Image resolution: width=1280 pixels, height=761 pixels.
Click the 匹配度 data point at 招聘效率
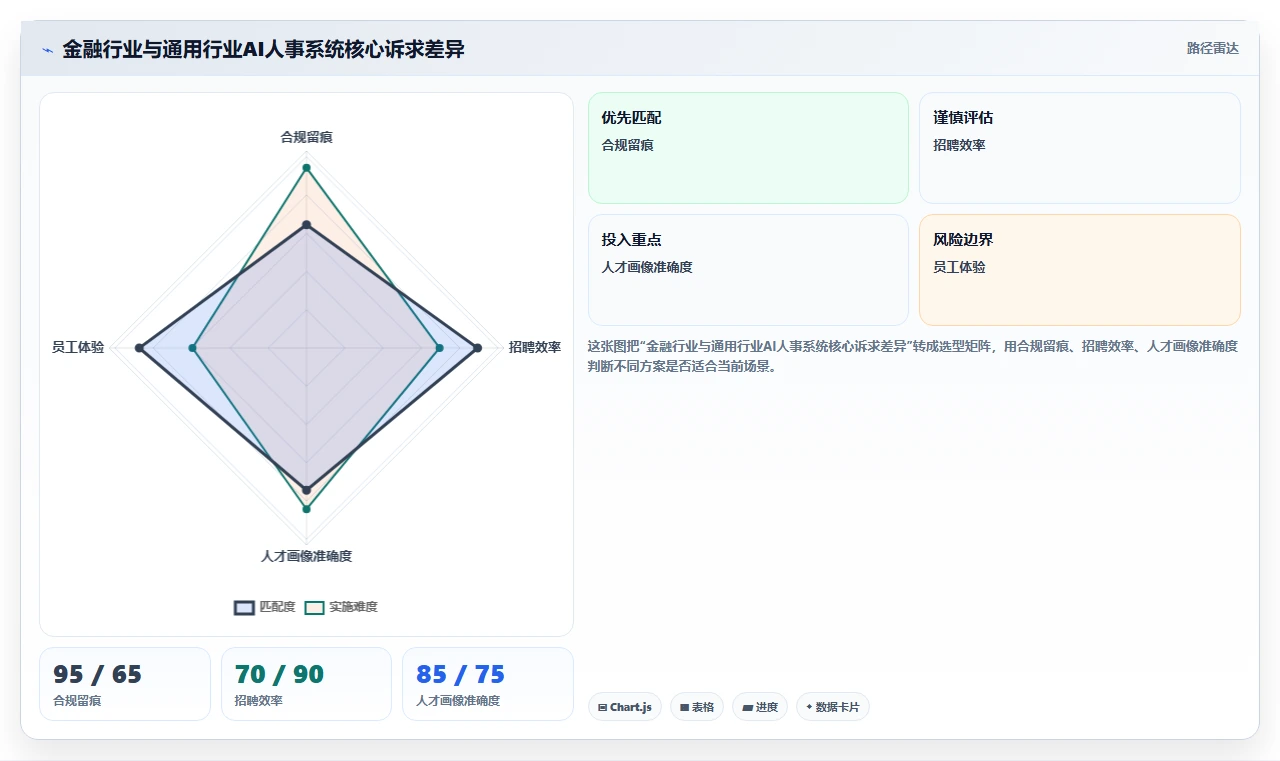tap(478, 348)
